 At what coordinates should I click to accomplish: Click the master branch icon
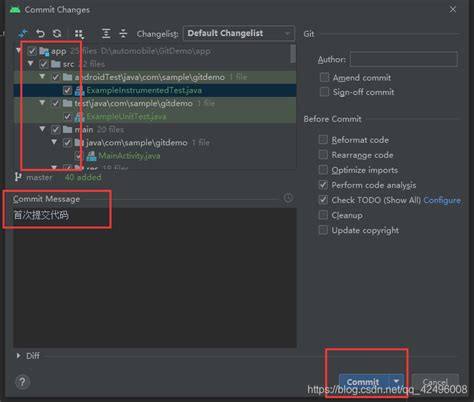tap(18, 177)
